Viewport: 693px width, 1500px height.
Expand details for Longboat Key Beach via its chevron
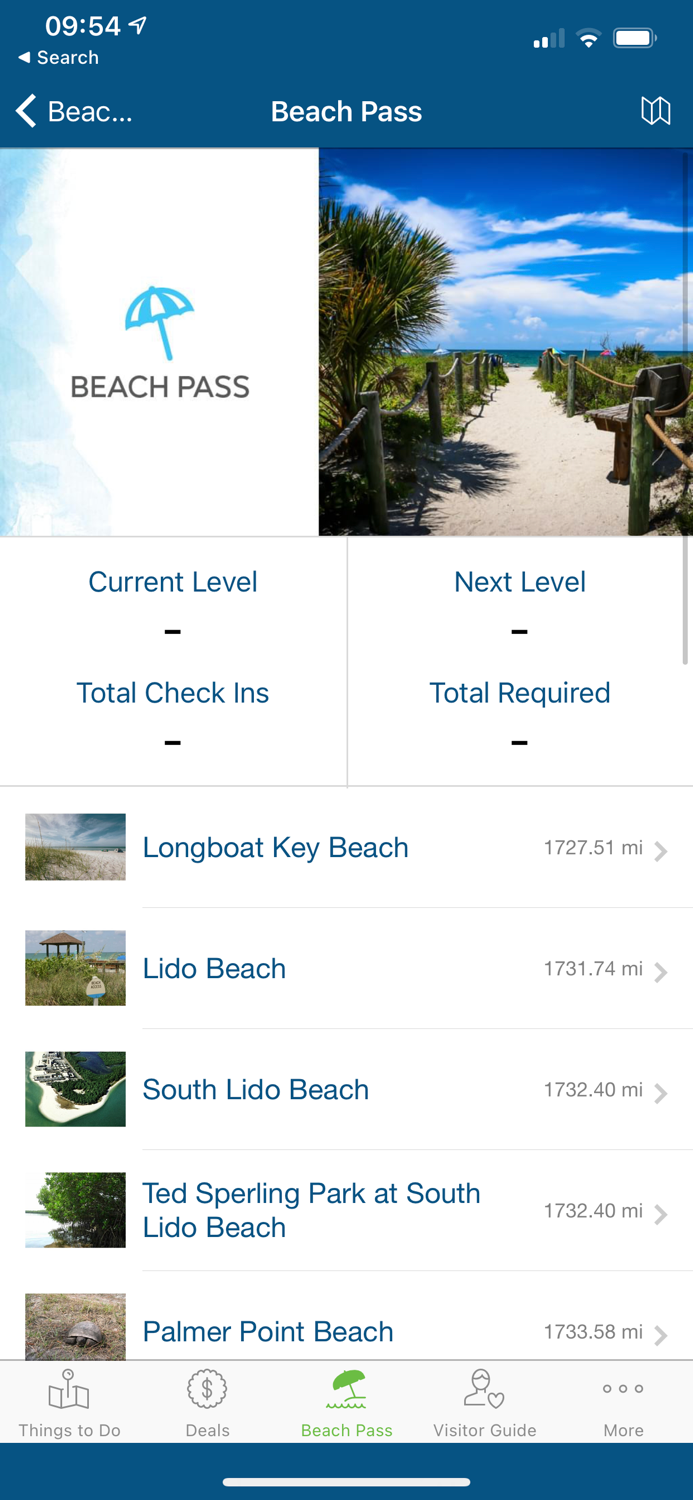[661, 851]
